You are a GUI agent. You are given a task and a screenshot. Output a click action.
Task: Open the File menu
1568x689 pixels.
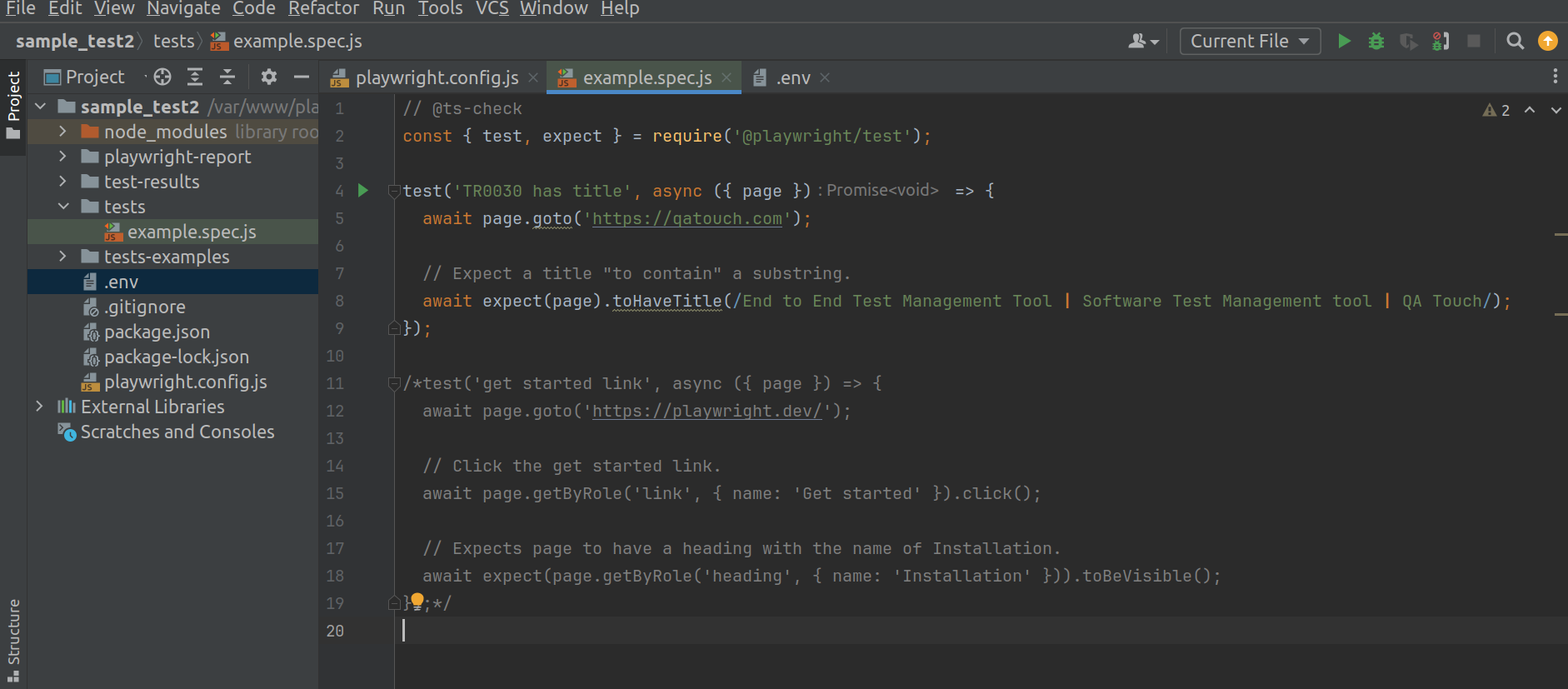(21, 8)
